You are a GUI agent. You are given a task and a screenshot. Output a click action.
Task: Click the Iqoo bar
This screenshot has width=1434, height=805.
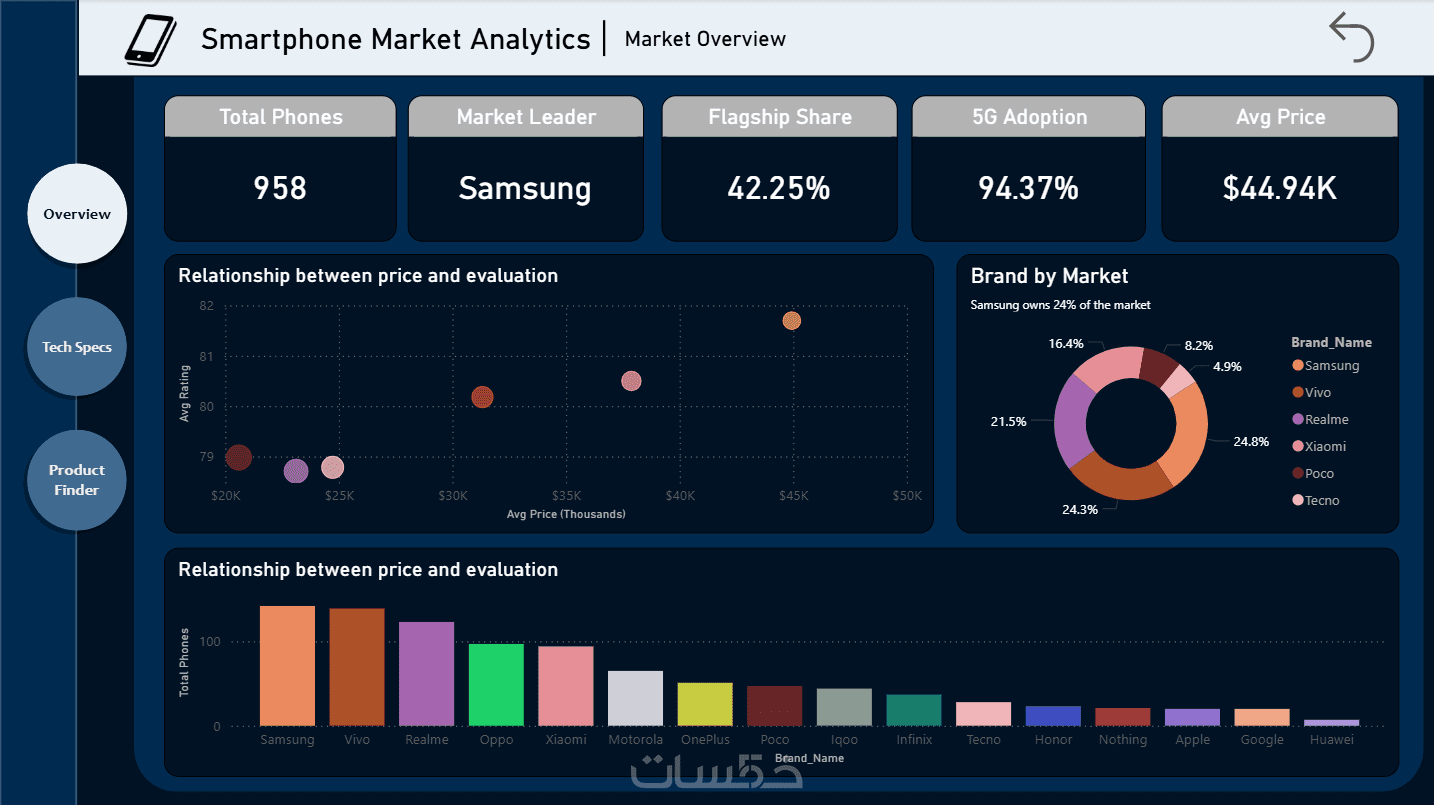[x=844, y=707]
